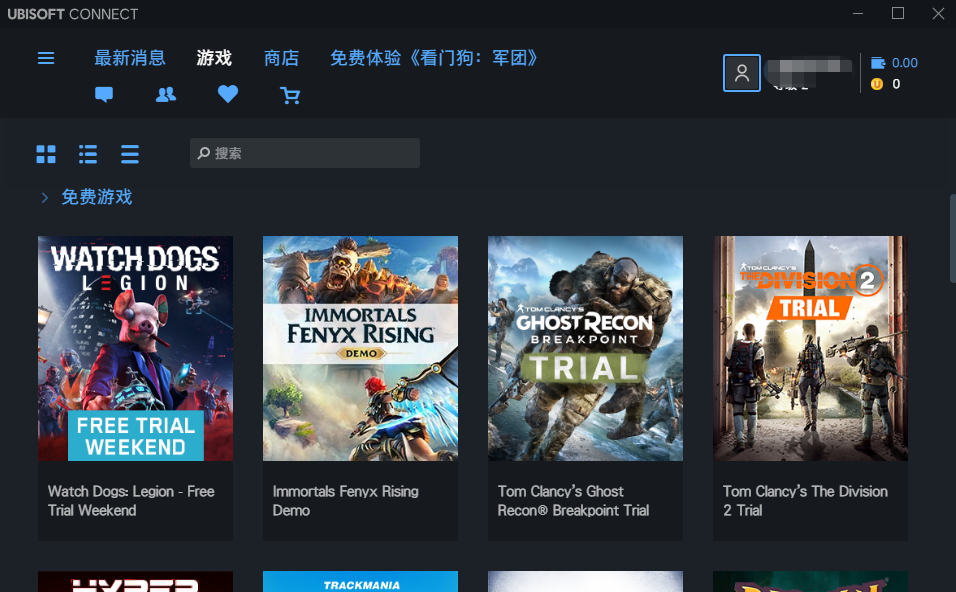This screenshot has height=592, width=956.
Task: Open Immortals Fenyx Rising Demo cover
Action: coord(360,348)
